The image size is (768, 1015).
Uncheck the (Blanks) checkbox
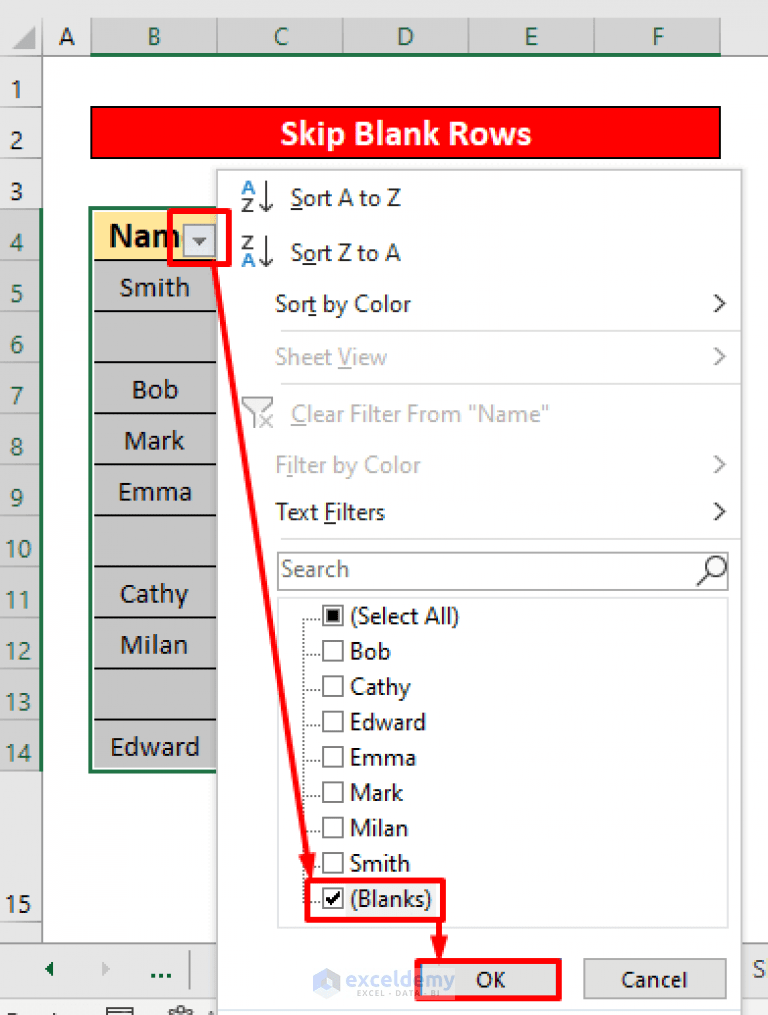pyautogui.click(x=333, y=899)
